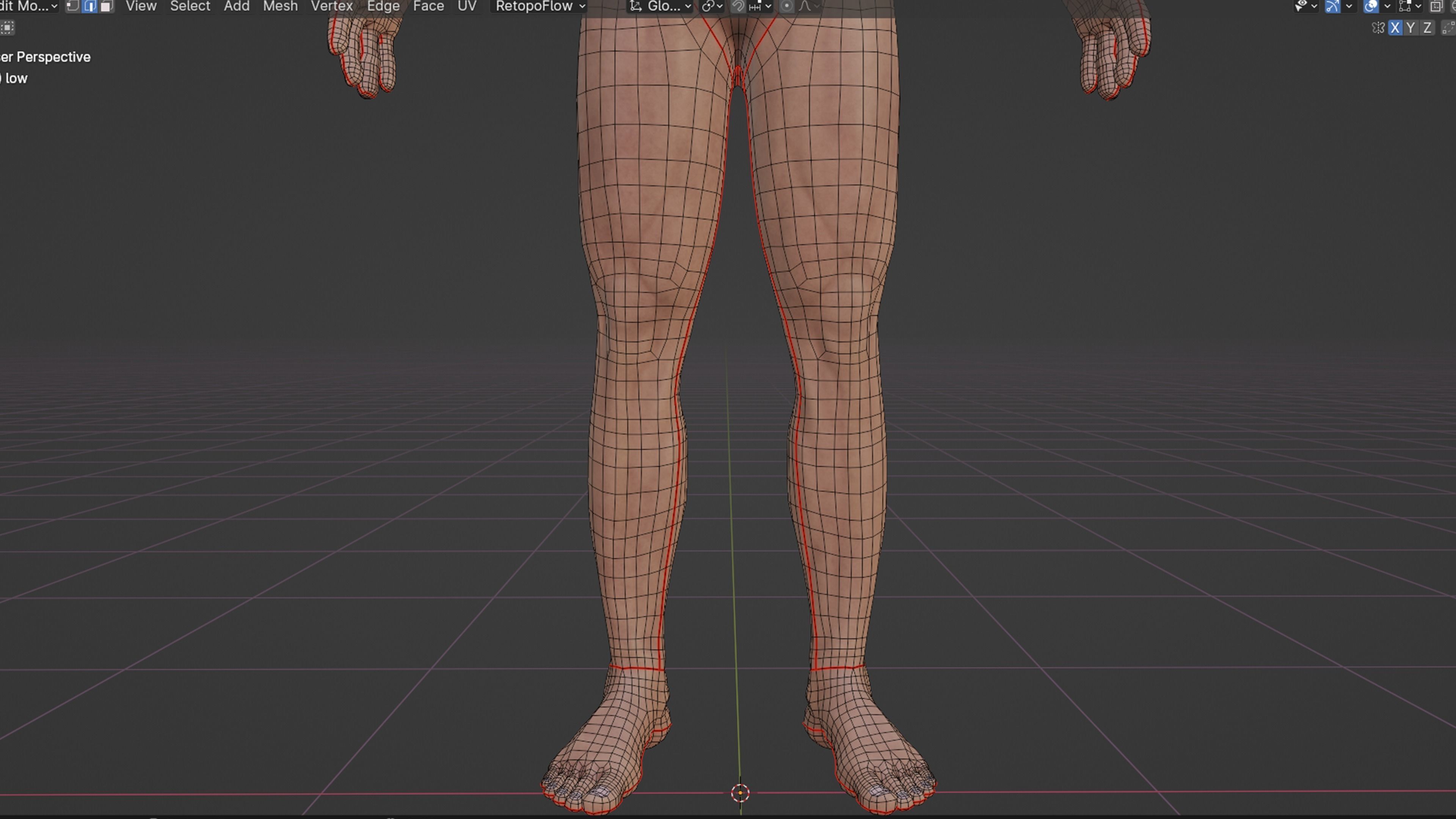This screenshot has width=1456, height=819.
Task: Expand overlays options dropdown arrow
Action: click(1387, 6)
